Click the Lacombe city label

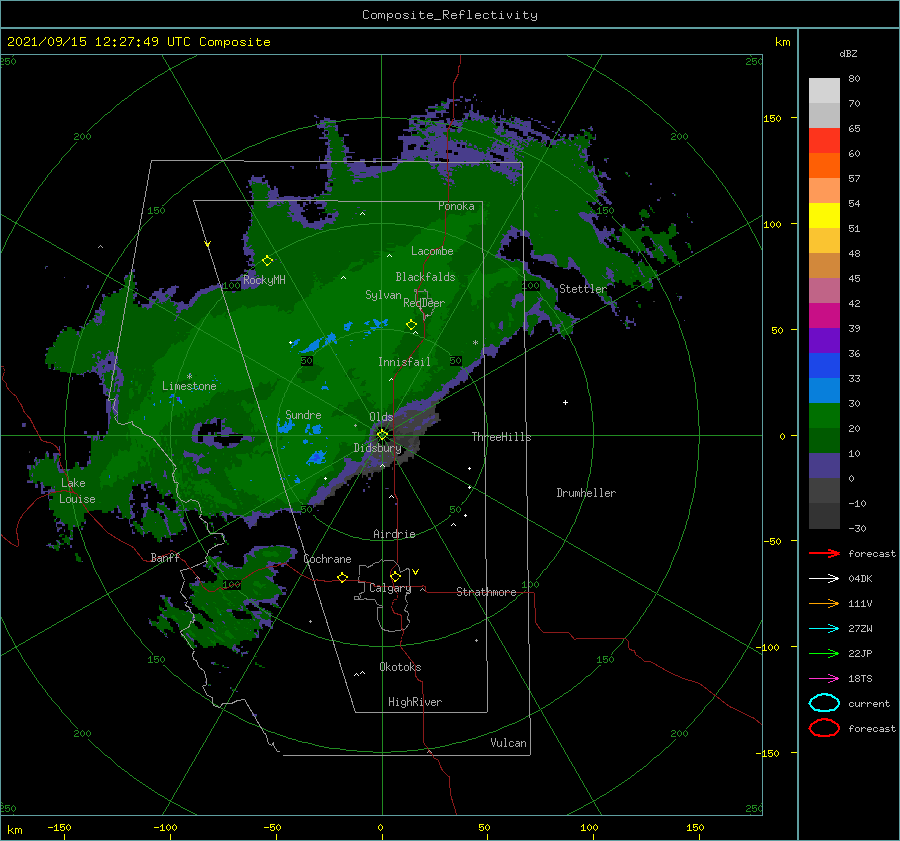(432, 251)
